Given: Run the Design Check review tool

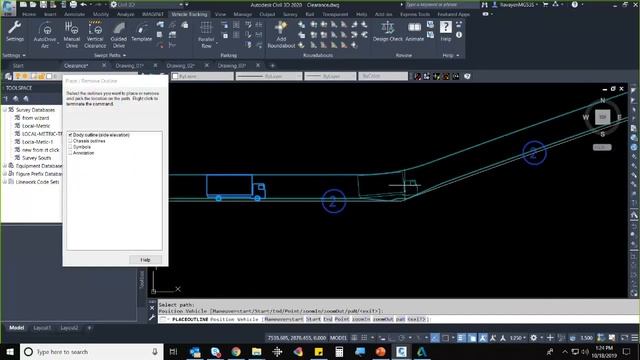Looking at the screenshot, I should point(387,32).
